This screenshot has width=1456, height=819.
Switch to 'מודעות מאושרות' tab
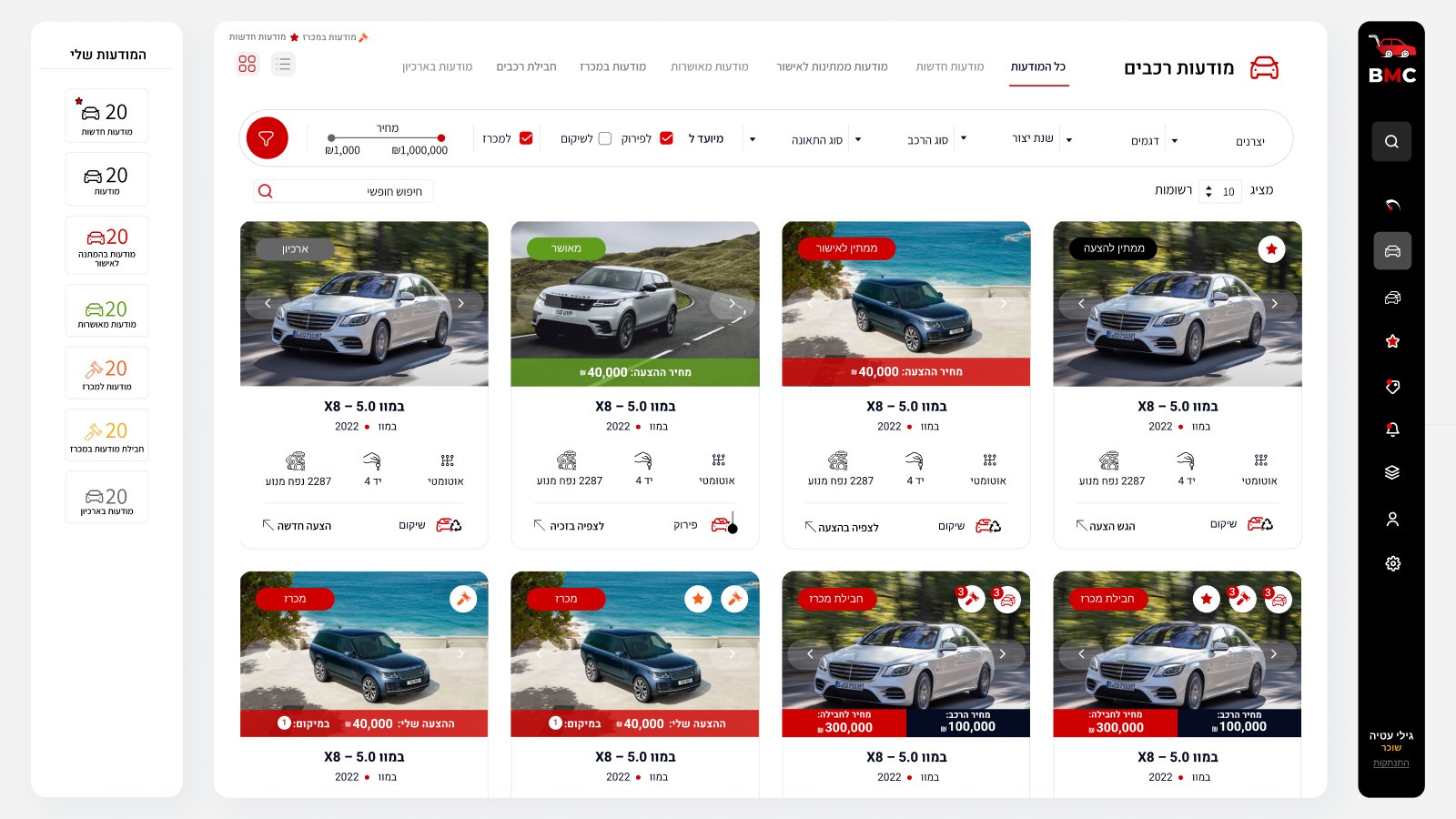[x=710, y=66]
